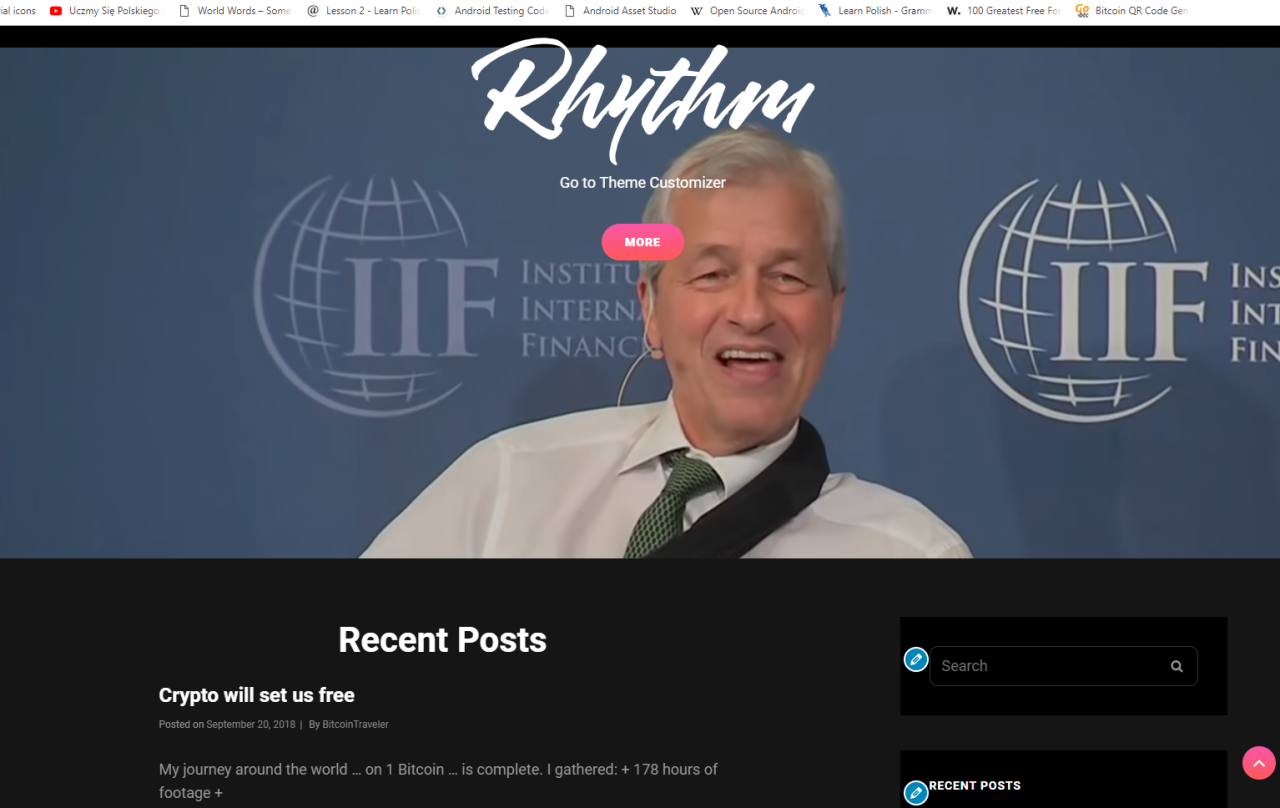Open the Crypto will set us free post
This screenshot has width=1280, height=808.
pyautogui.click(x=257, y=695)
